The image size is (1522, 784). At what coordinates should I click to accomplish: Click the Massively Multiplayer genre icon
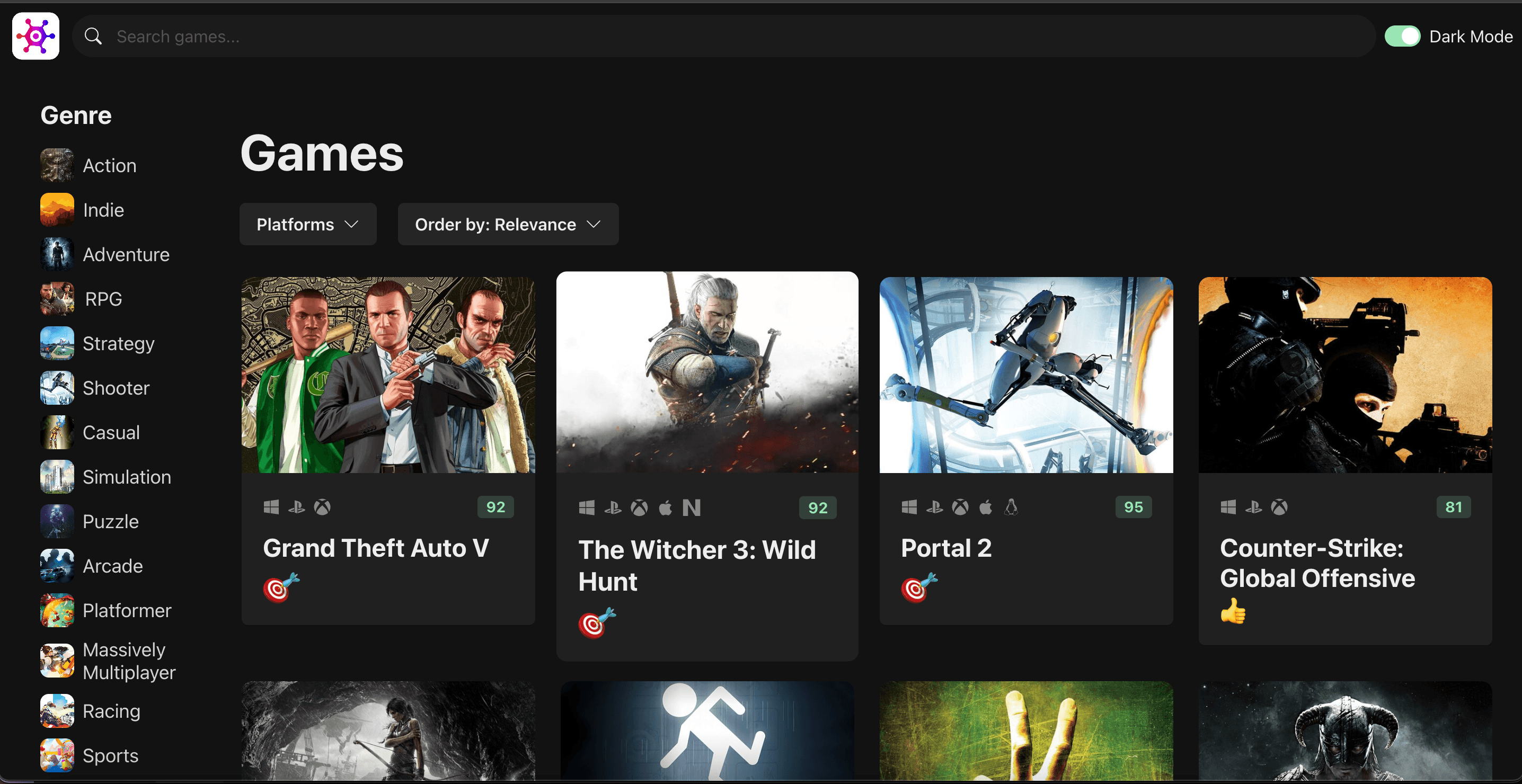(57, 661)
